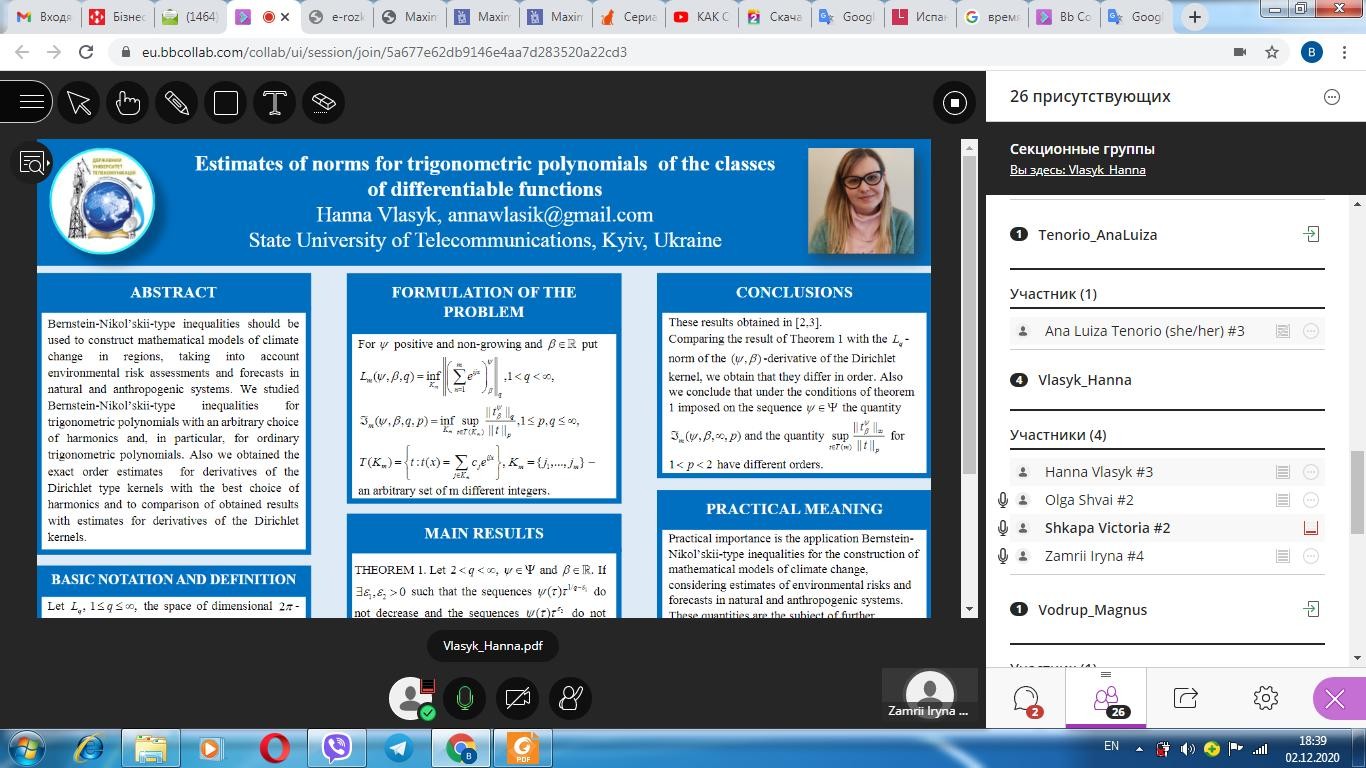Toggle the raise hand button

click(571, 698)
